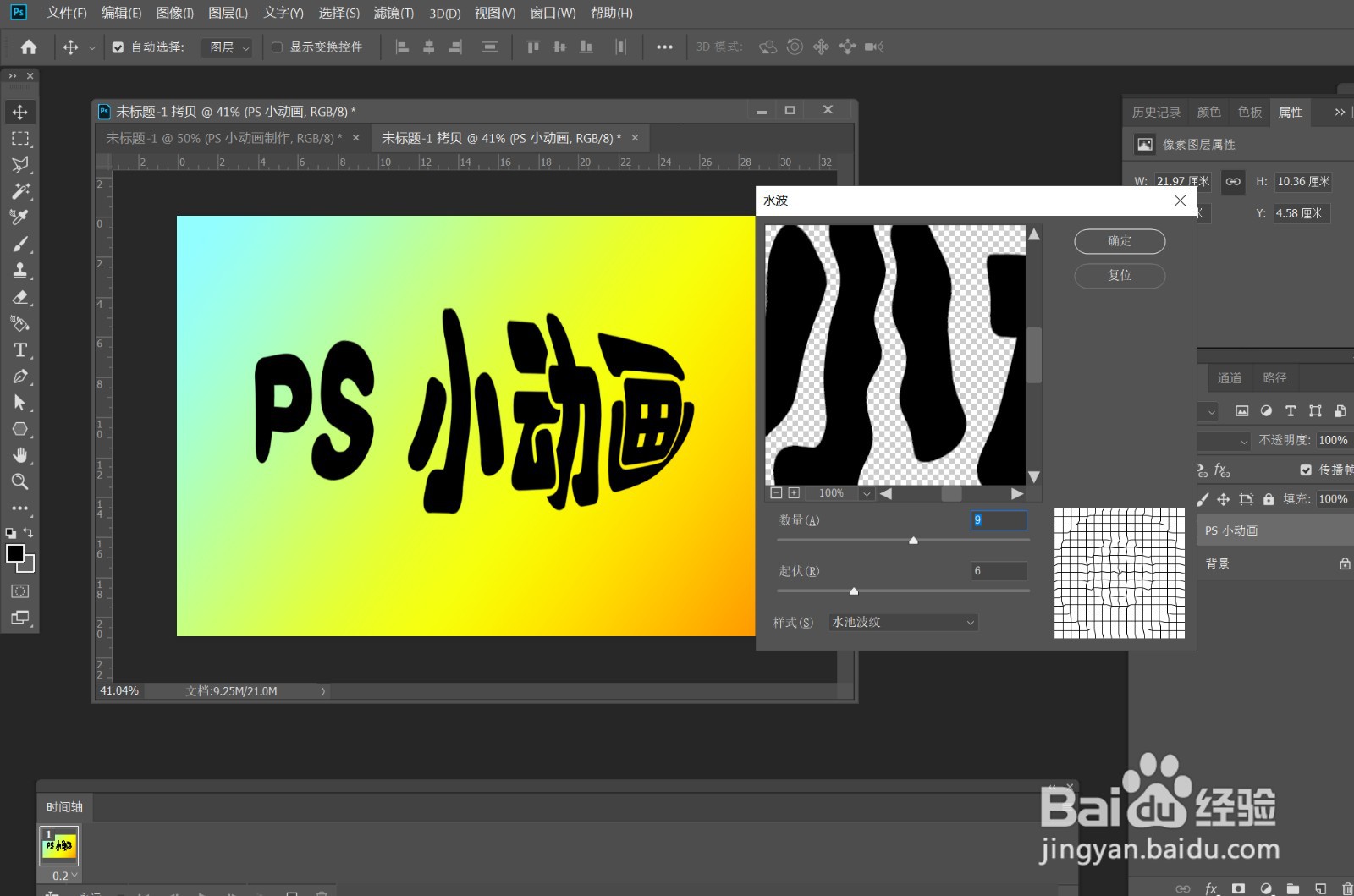Select the Eraser tool
1354x896 pixels.
20,298
